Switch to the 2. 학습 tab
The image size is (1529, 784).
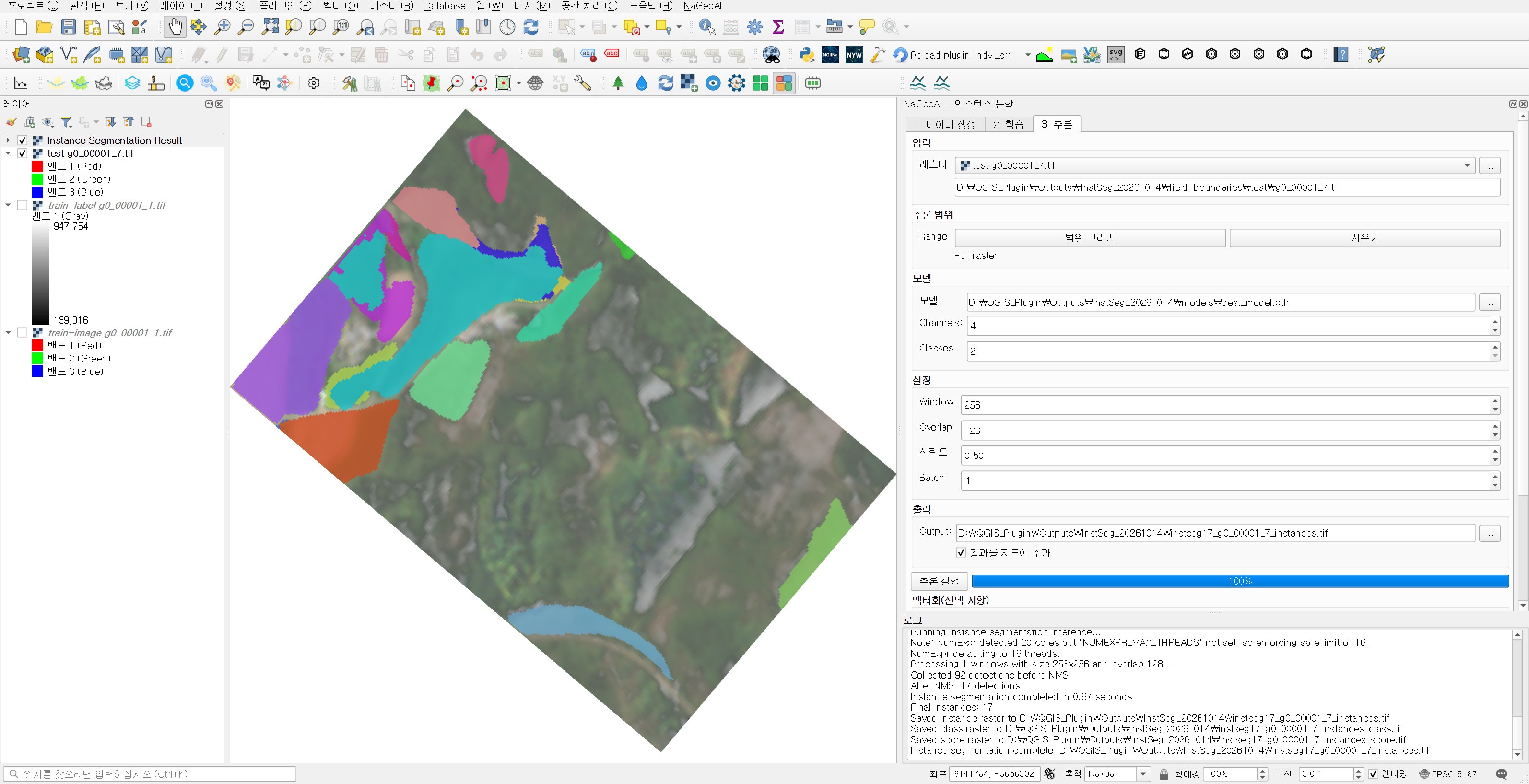1009,124
